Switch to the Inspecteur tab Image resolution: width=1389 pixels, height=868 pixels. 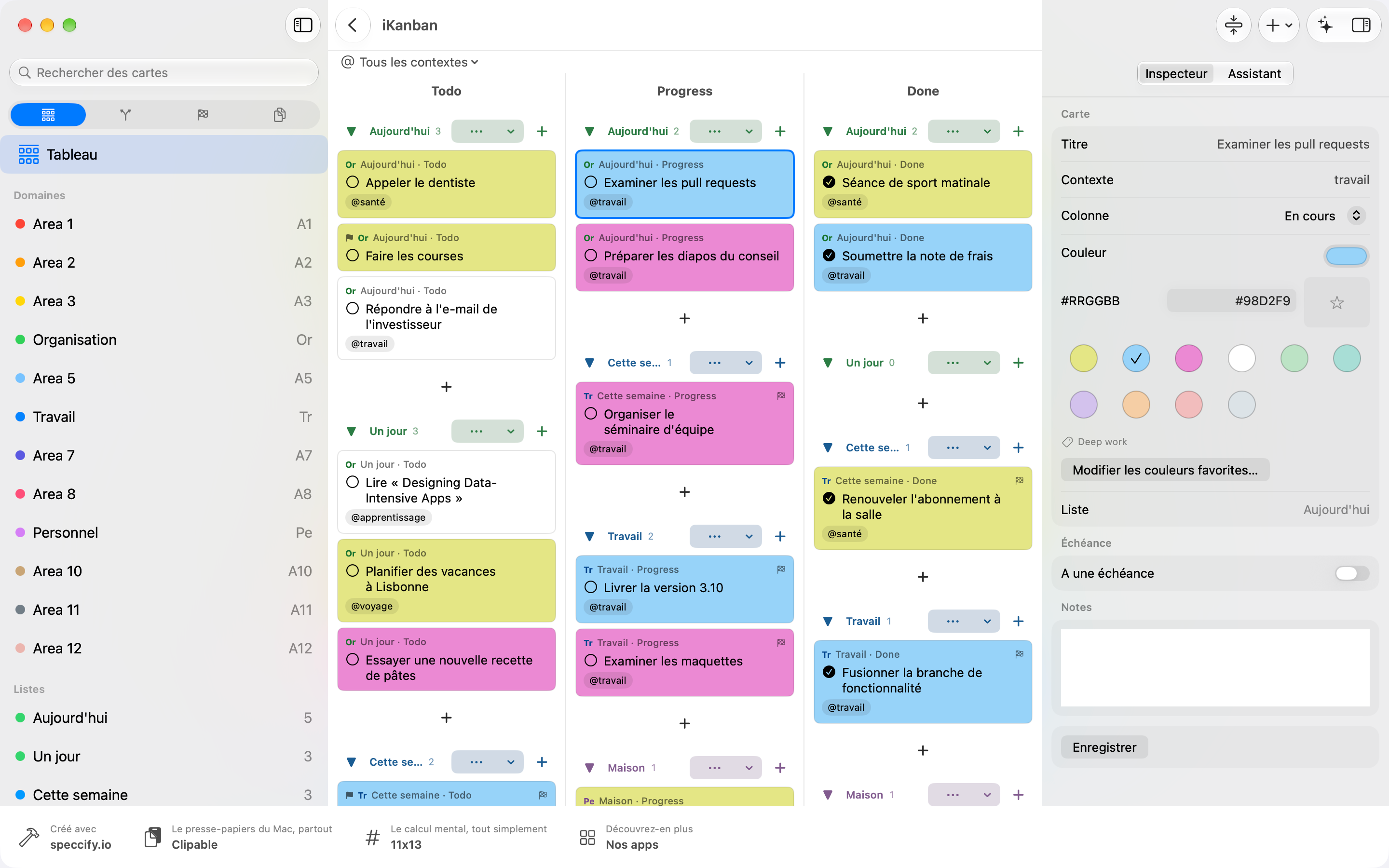[1175, 73]
